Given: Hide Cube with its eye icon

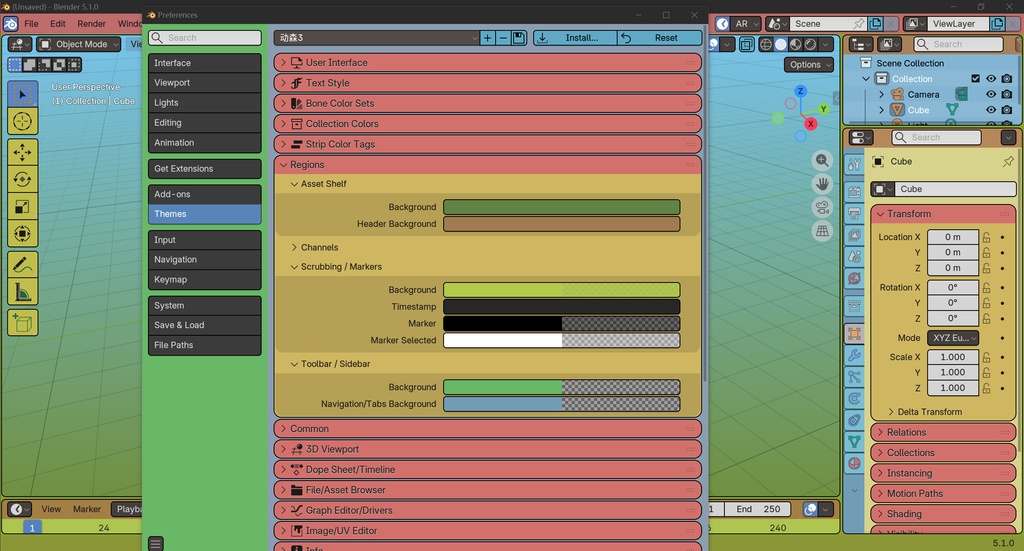Looking at the screenshot, I should coord(991,110).
